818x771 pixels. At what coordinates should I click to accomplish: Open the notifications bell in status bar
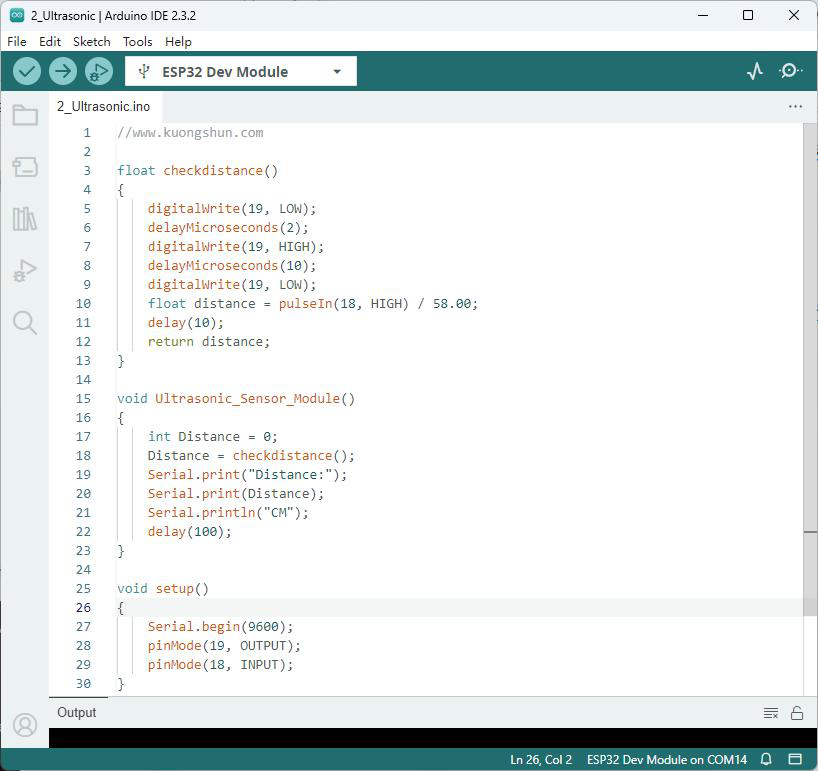766,759
